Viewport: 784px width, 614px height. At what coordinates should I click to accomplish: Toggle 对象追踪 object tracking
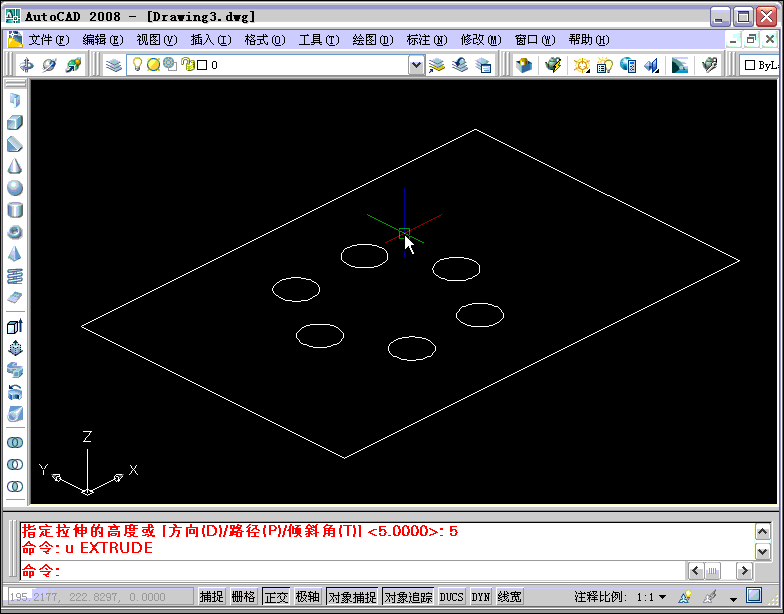408,596
